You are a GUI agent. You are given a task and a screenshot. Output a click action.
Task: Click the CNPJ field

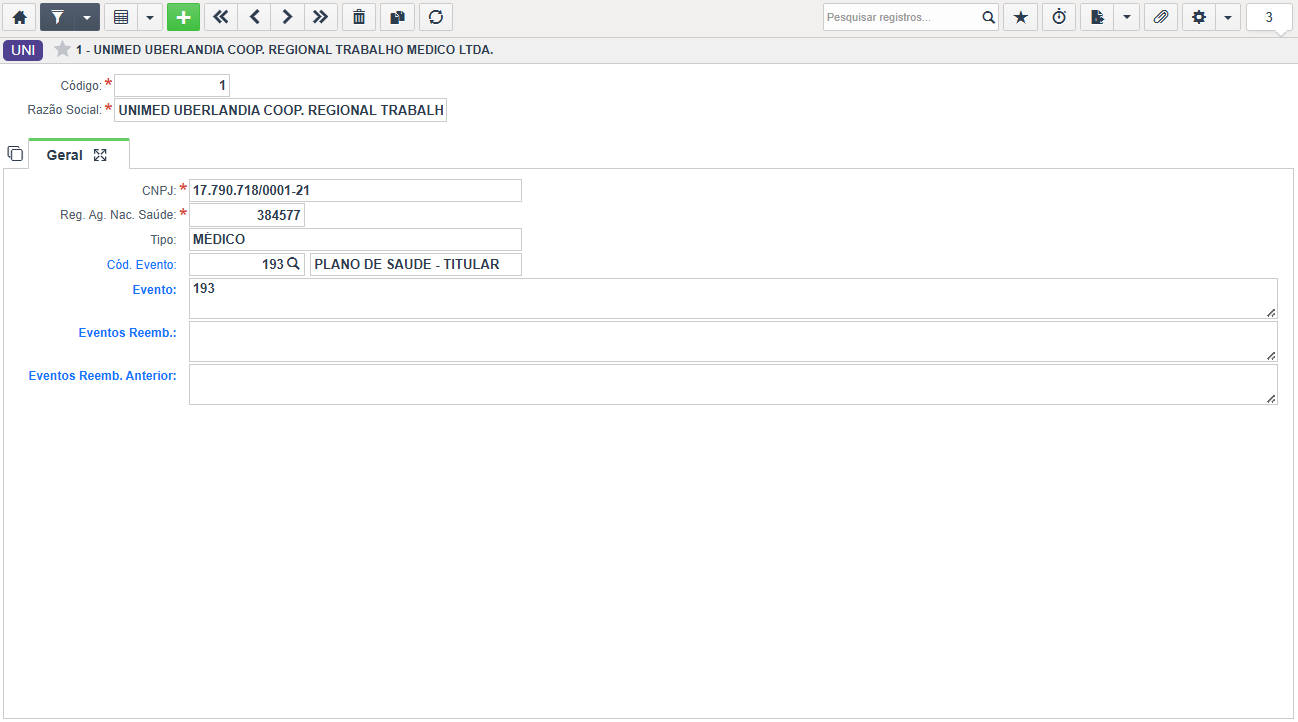pos(355,190)
